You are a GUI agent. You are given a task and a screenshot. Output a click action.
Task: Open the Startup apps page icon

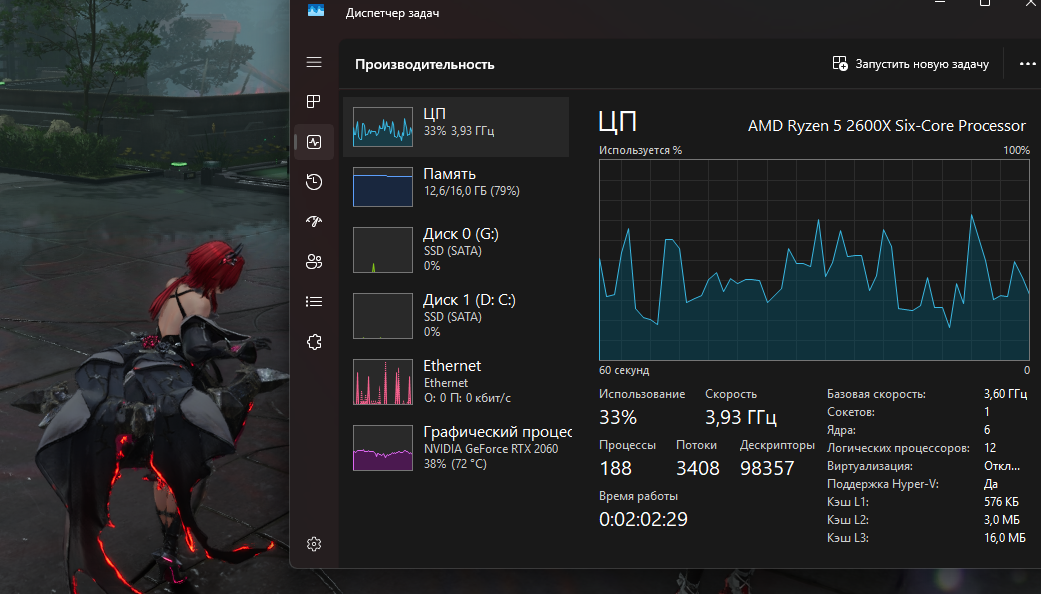[x=314, y=222]
